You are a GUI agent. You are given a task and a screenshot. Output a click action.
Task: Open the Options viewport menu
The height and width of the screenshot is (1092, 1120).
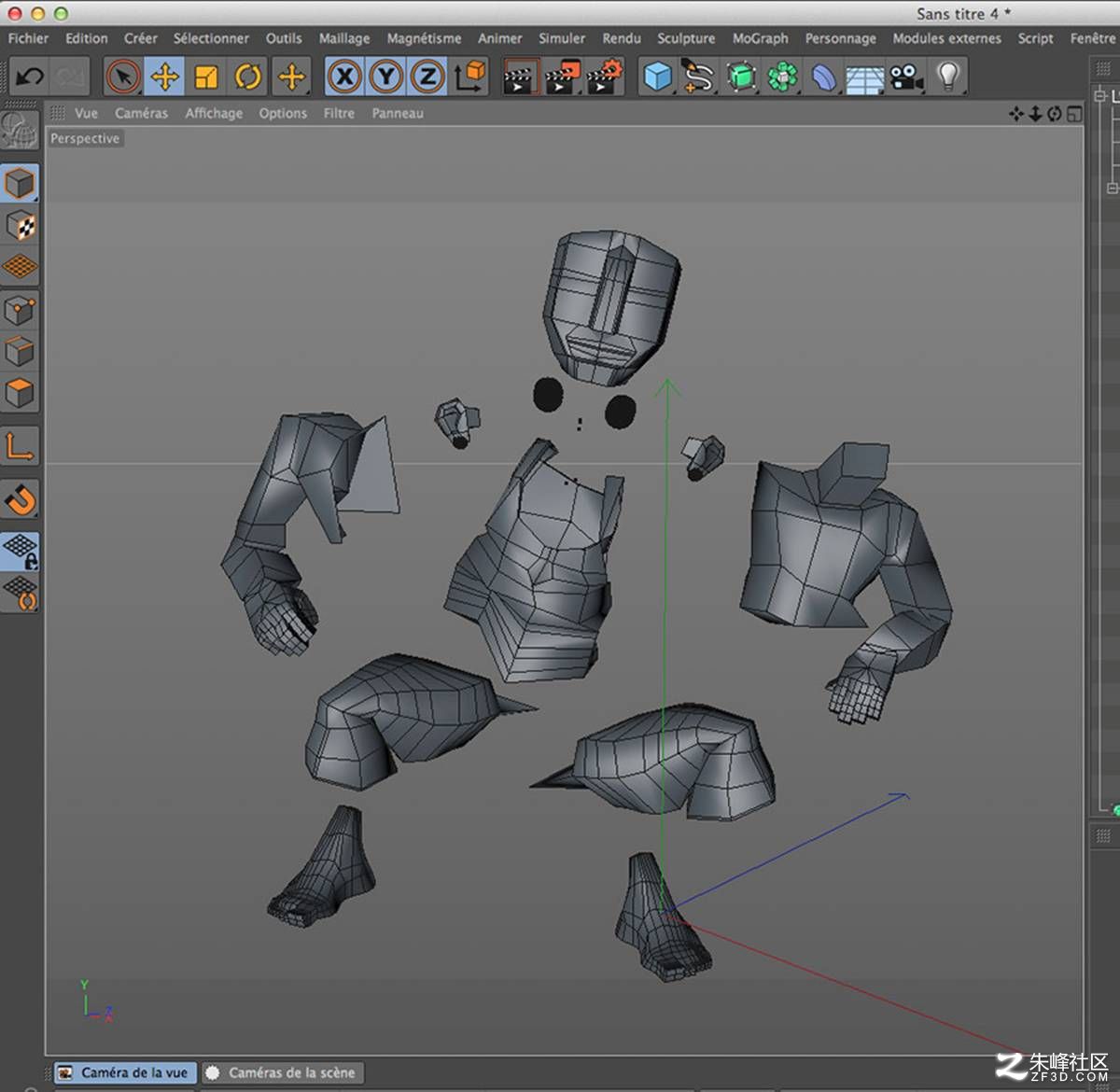click(x=283, y=113)
